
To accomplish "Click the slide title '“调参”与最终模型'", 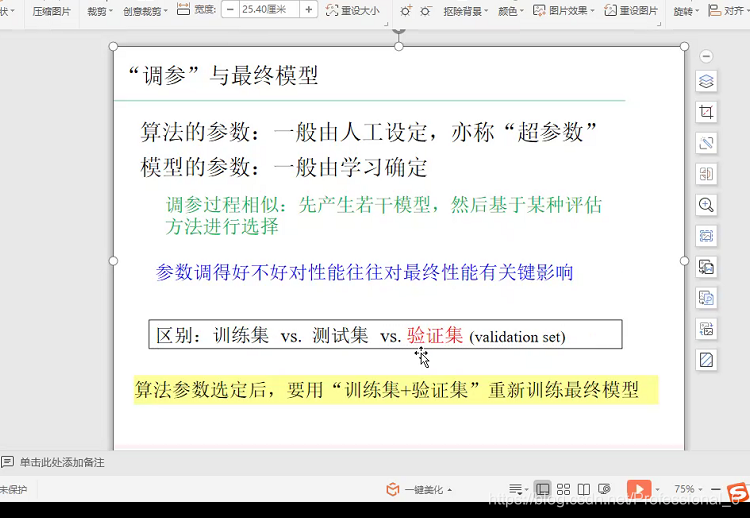I will click(223, 76).
